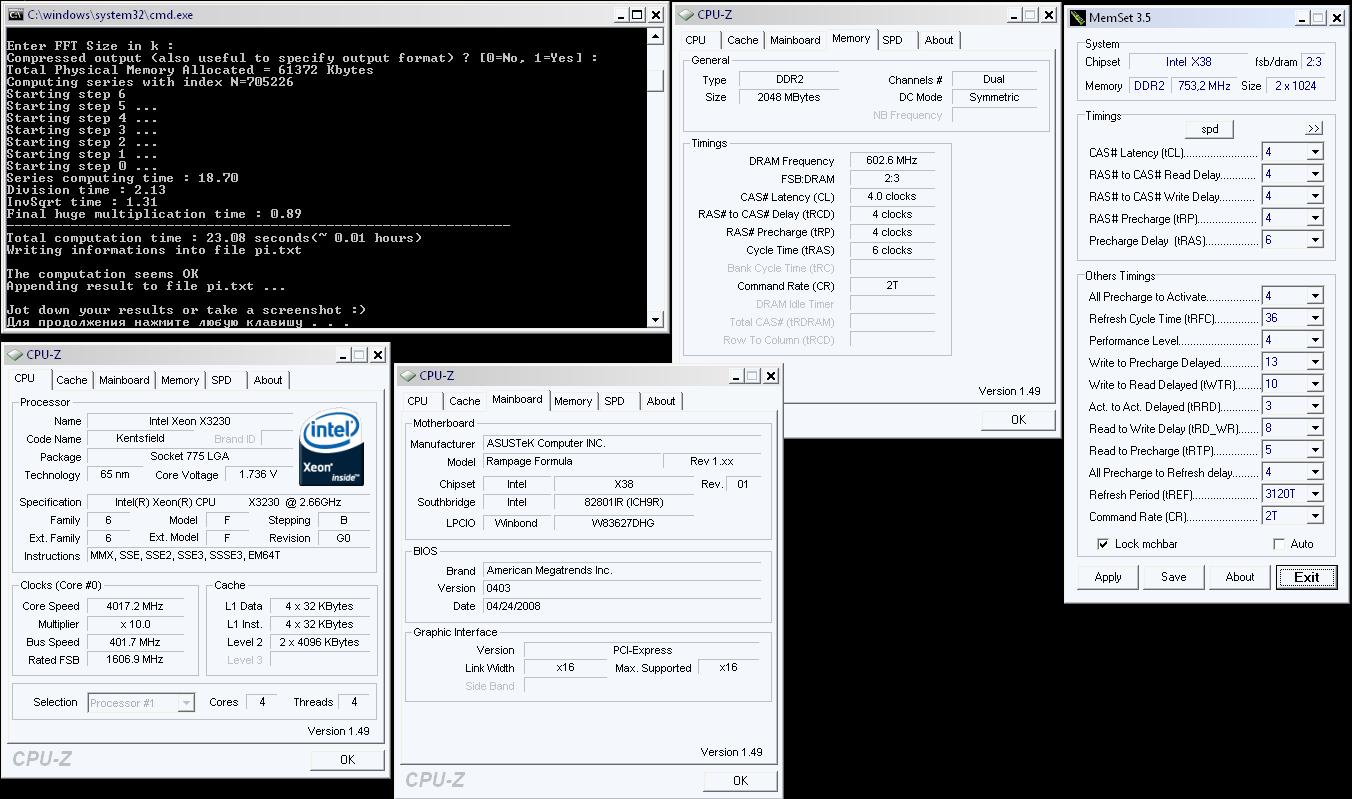Click OK in the Memory CPU-Z window
Screen dimensions: 1352x799
(x=1018, y=420)
